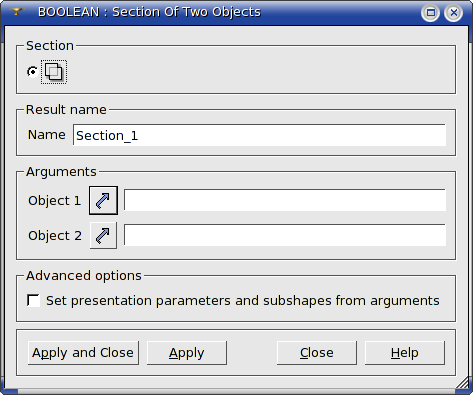473x395 pixels.
Task: Click the Apply button
Action: coord(187,353)
